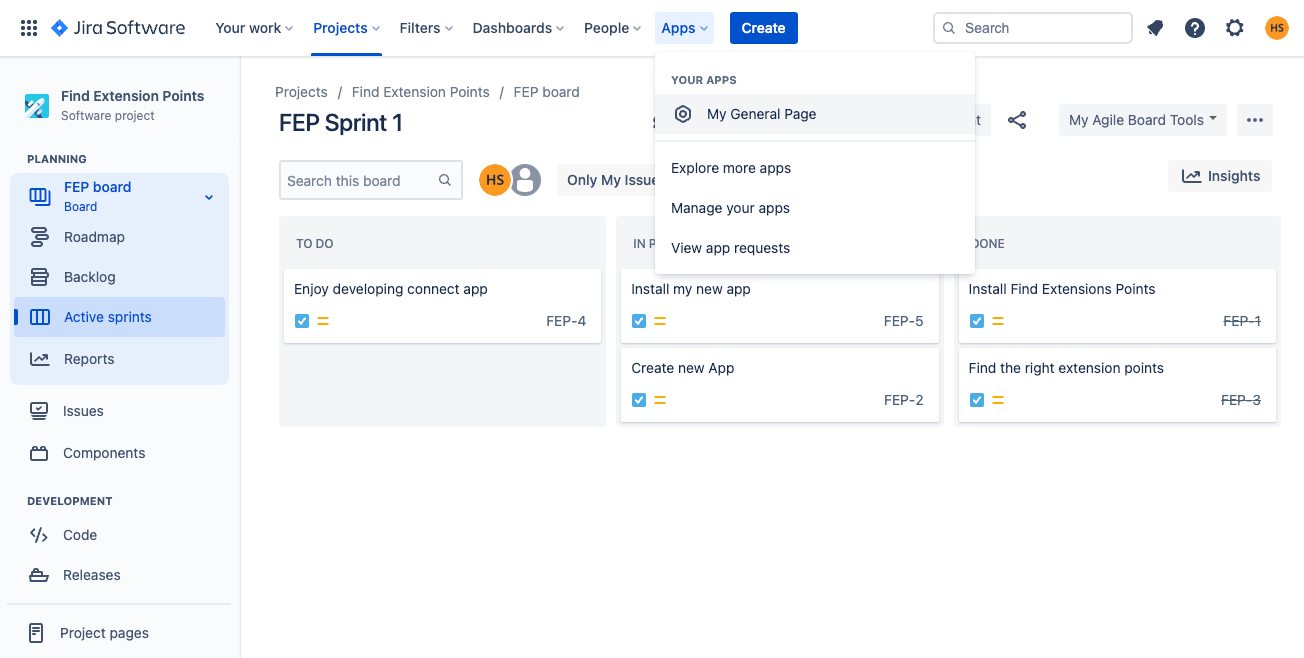The width and height of the screenshot is (1304, 658).
Task: Click the Releases ship icon in sidebar
Action: click(39, 575)
